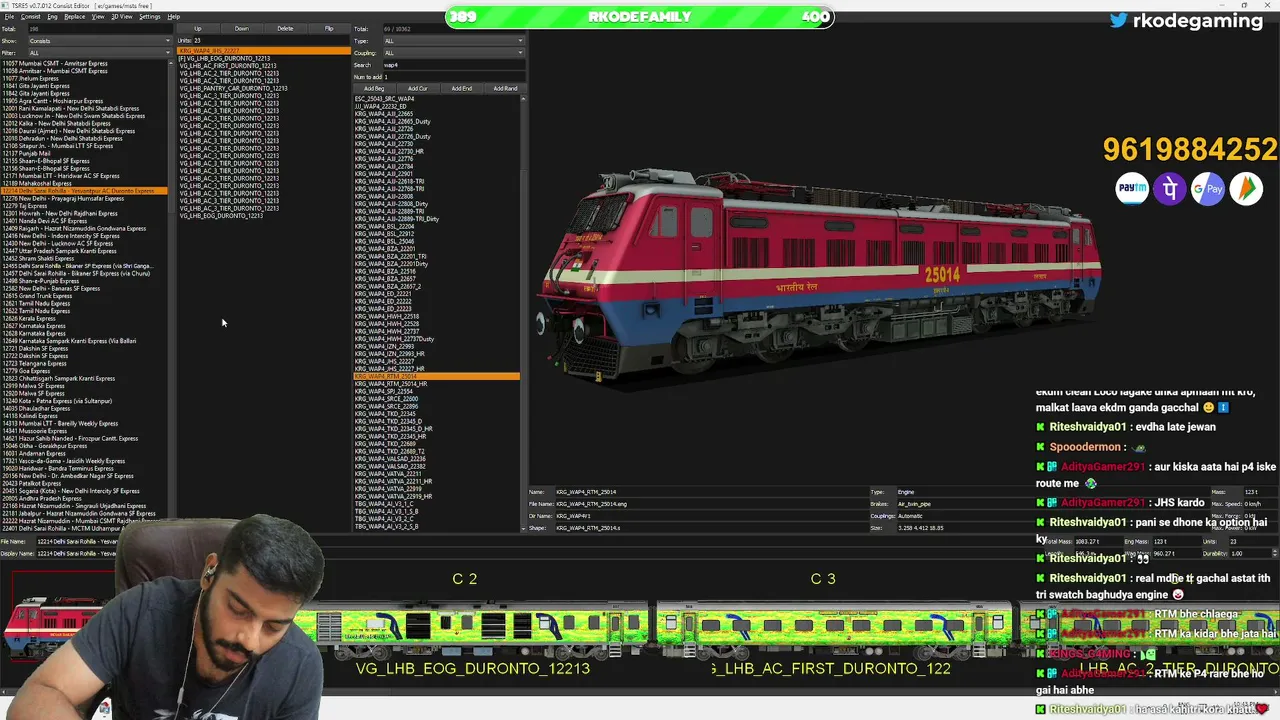1280x720 pixels.
Task: Select 11057 Mumbai CSMT - Amritsar Express consist
Action: click(x=55, y=64)
